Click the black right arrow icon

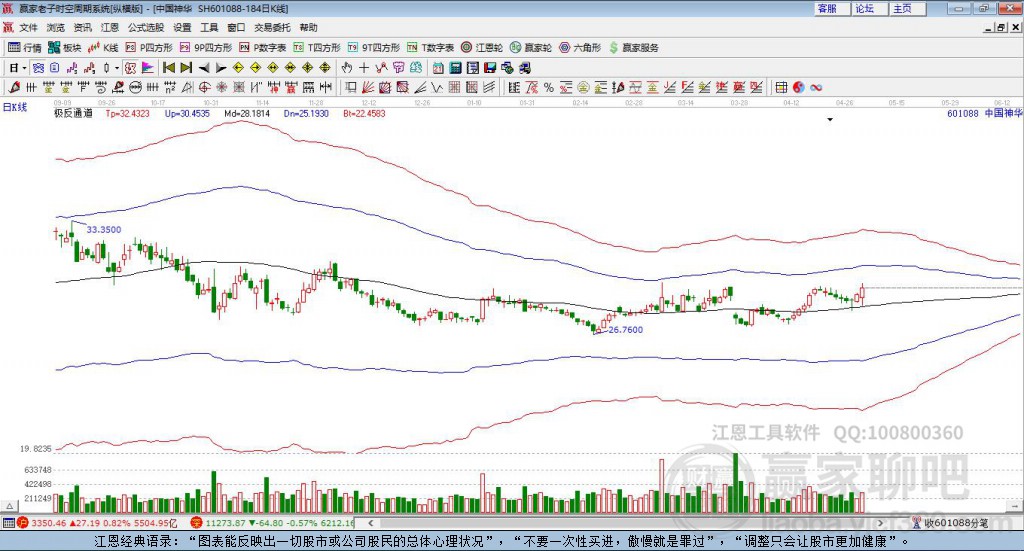click(x=221, y=68)
